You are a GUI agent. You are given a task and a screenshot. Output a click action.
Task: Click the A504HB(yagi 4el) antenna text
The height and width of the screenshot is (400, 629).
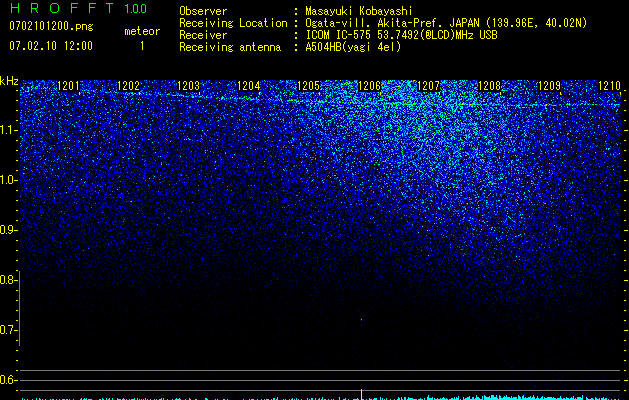tap(353, 47)
